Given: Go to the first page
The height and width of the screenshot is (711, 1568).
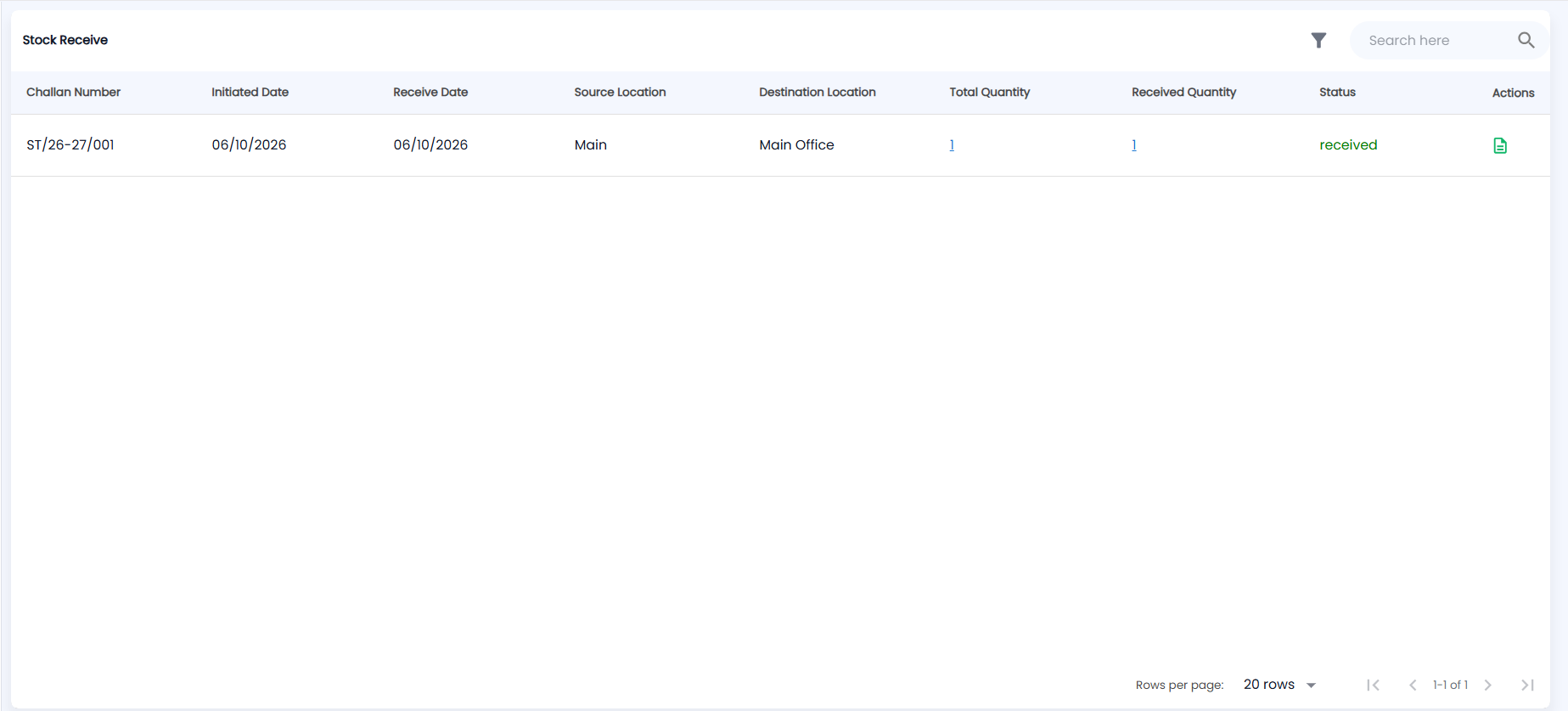Looking at the screenshot, I should (1373, 685).
